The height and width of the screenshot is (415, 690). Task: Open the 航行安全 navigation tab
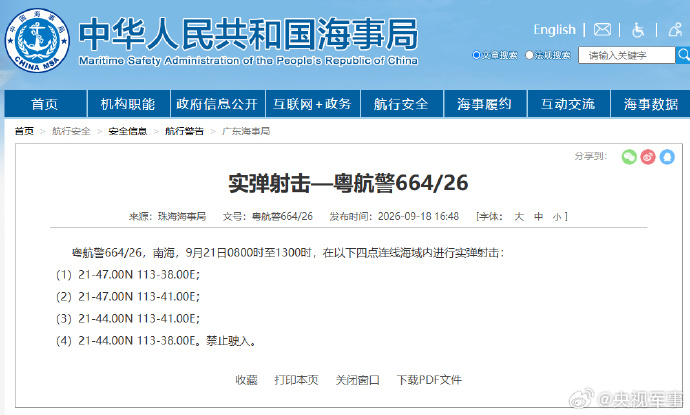coord(402,104)
